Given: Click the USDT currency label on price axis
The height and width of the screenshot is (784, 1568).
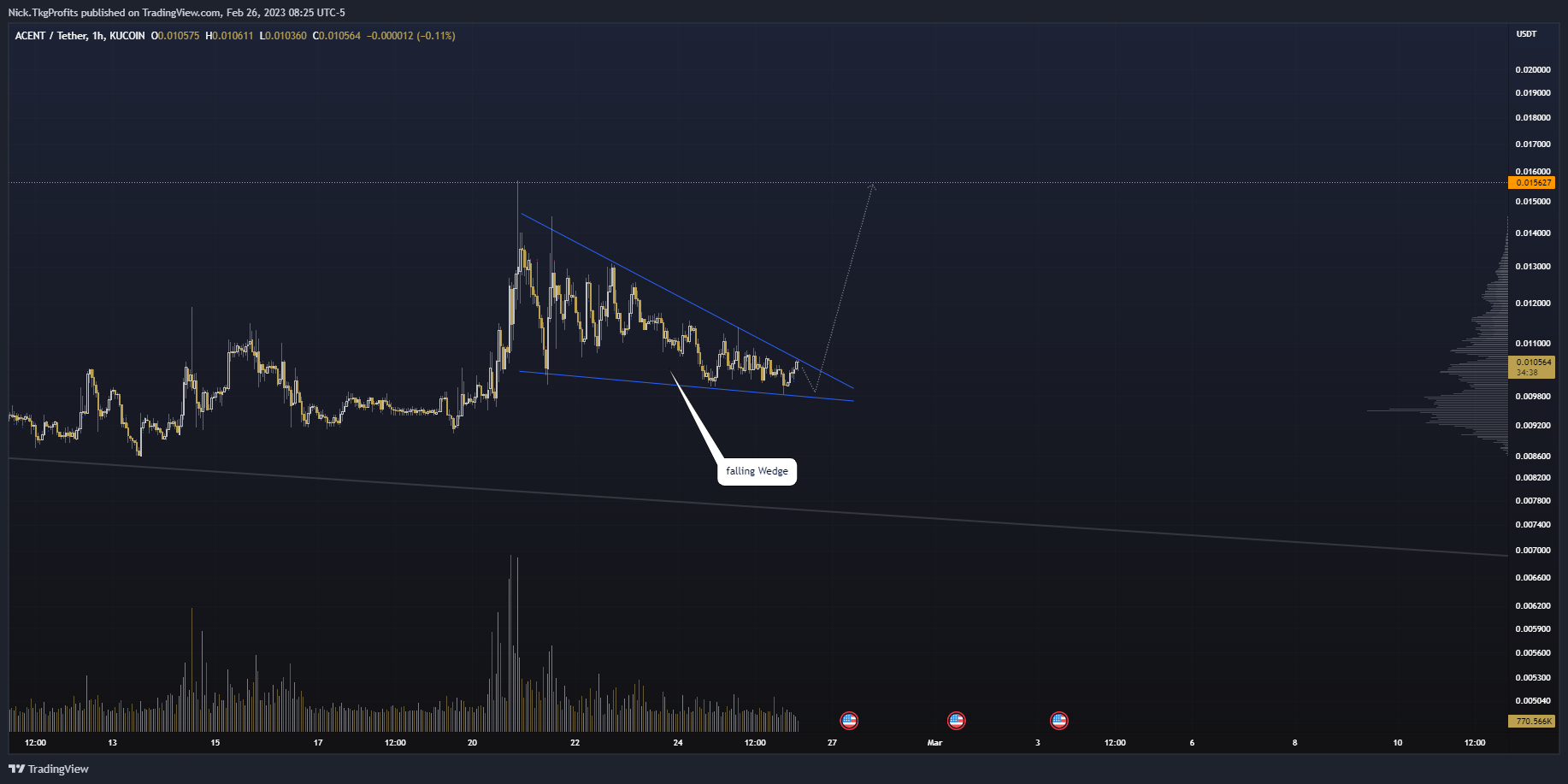Looking at the screenshot, I should (x=1526, y=34).
